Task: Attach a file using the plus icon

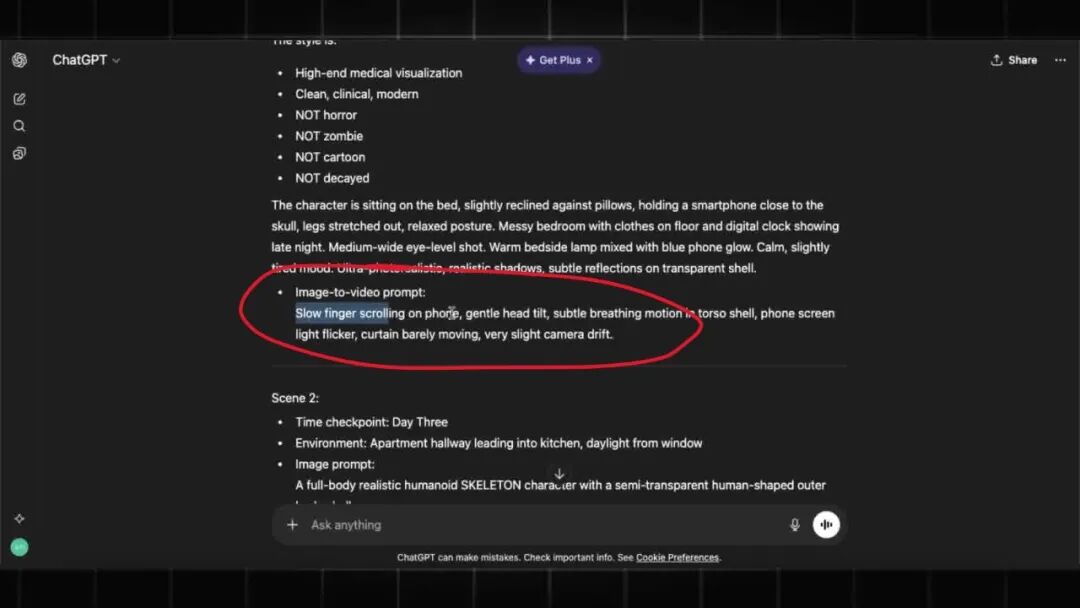Action: pyautogui.click(x=292, y=525)
